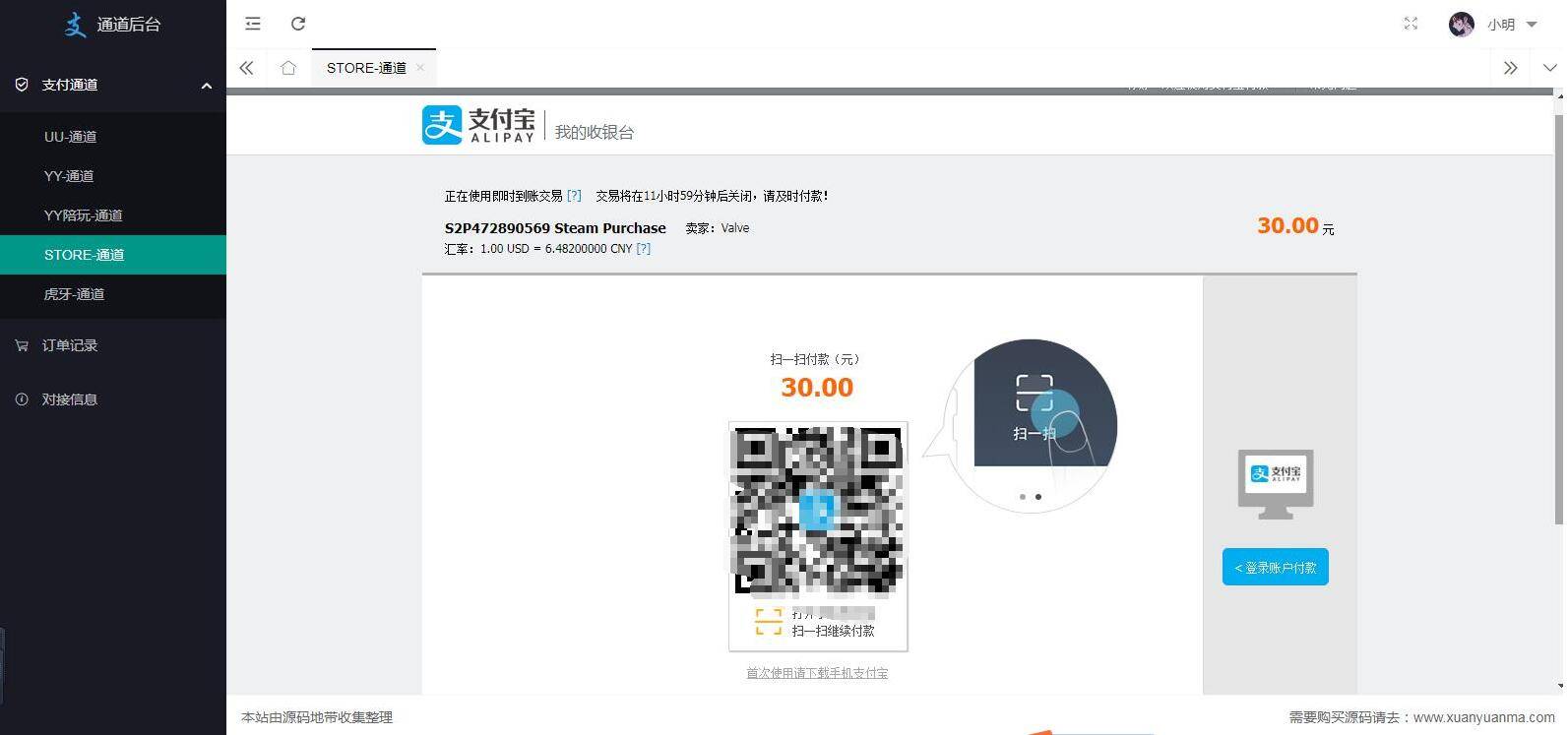Click order title S2P472890569 Steam Purchase
This screenshot has width=1568, height=735.
tap(555, 228)
